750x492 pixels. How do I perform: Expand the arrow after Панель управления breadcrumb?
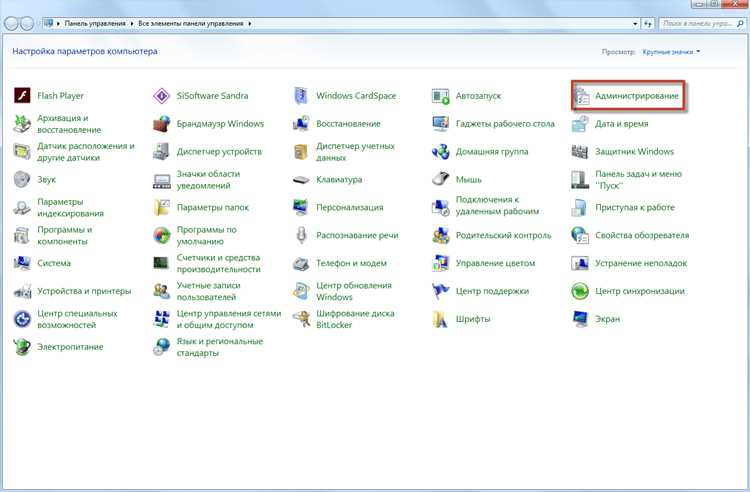click(x=132, y=23)
